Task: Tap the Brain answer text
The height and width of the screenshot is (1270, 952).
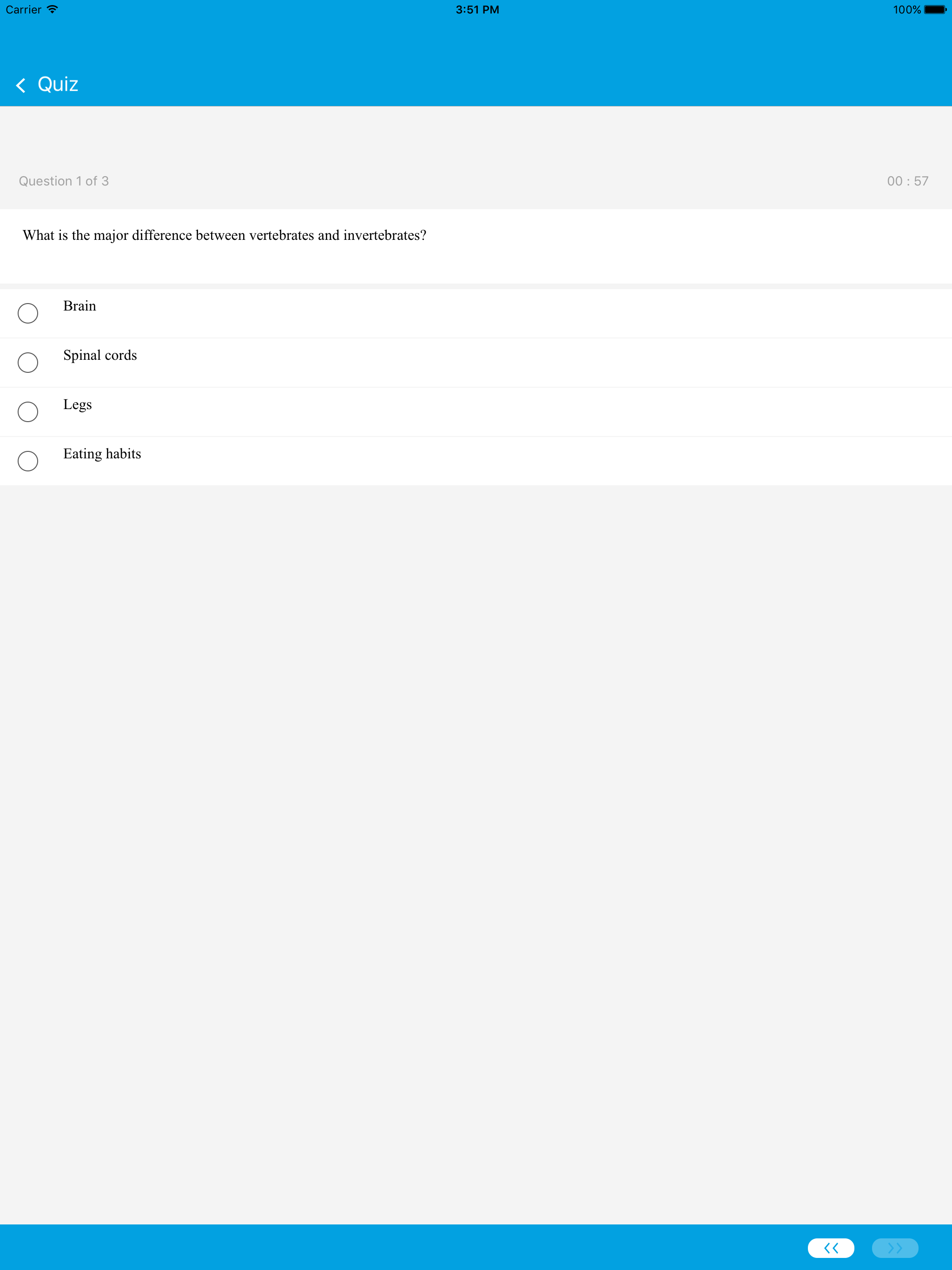Action: [x=80, y=306]
